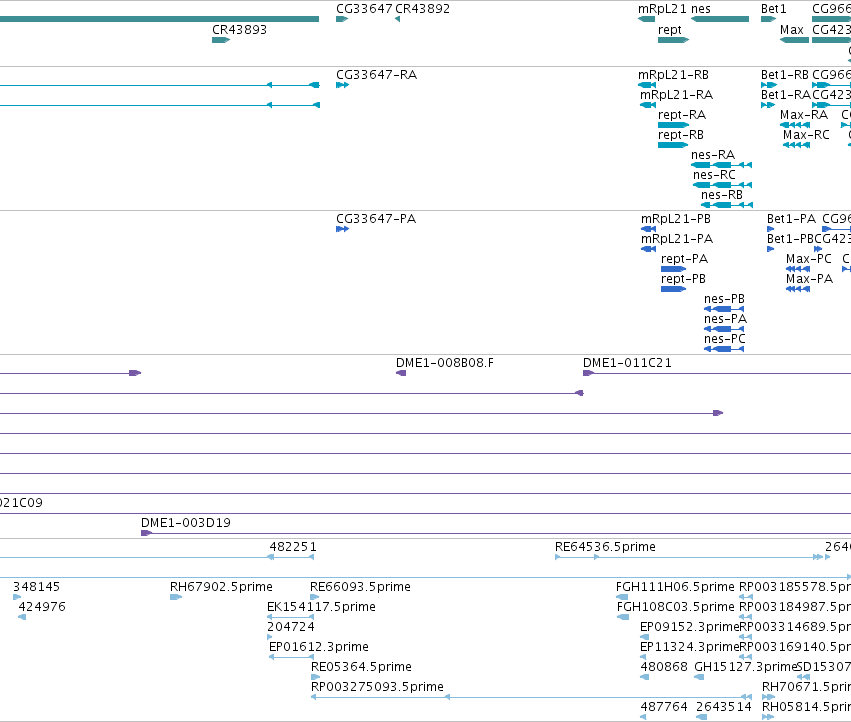
Task: Open the nes-RA transcript label
Action: [x=713, y=155]
